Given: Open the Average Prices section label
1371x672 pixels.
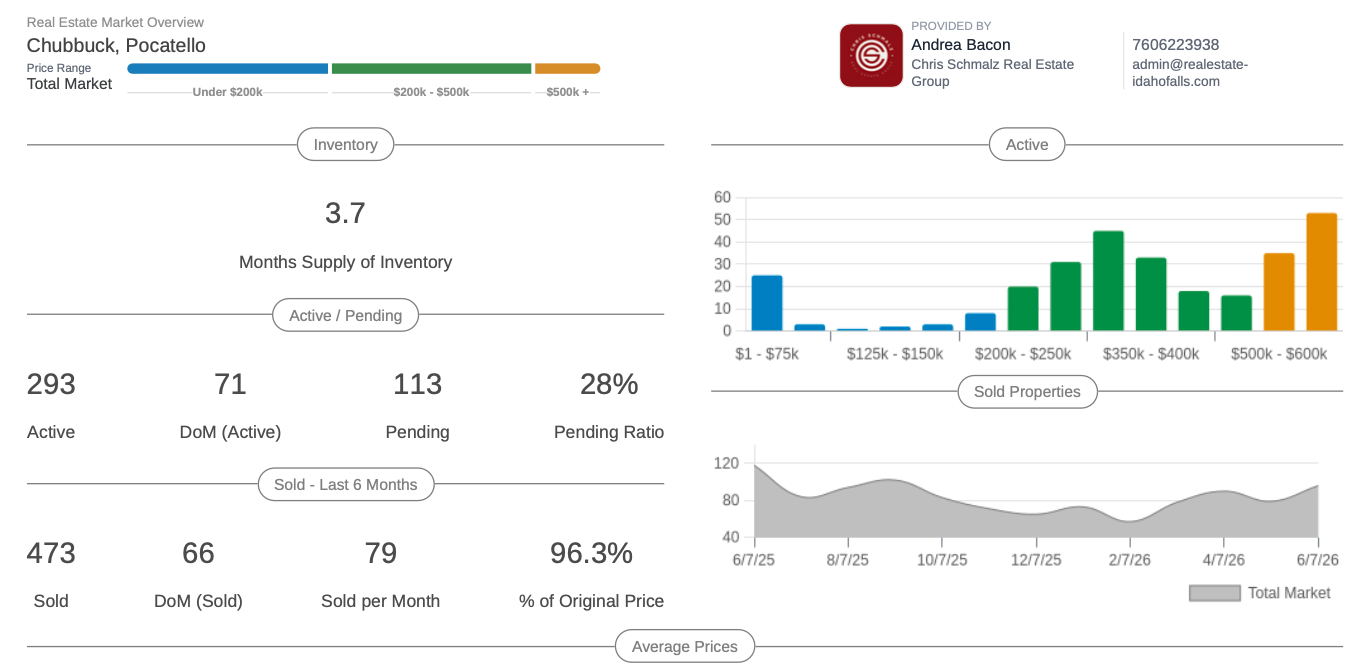Looking at the screenshot, I should click(x=685, y=647).
